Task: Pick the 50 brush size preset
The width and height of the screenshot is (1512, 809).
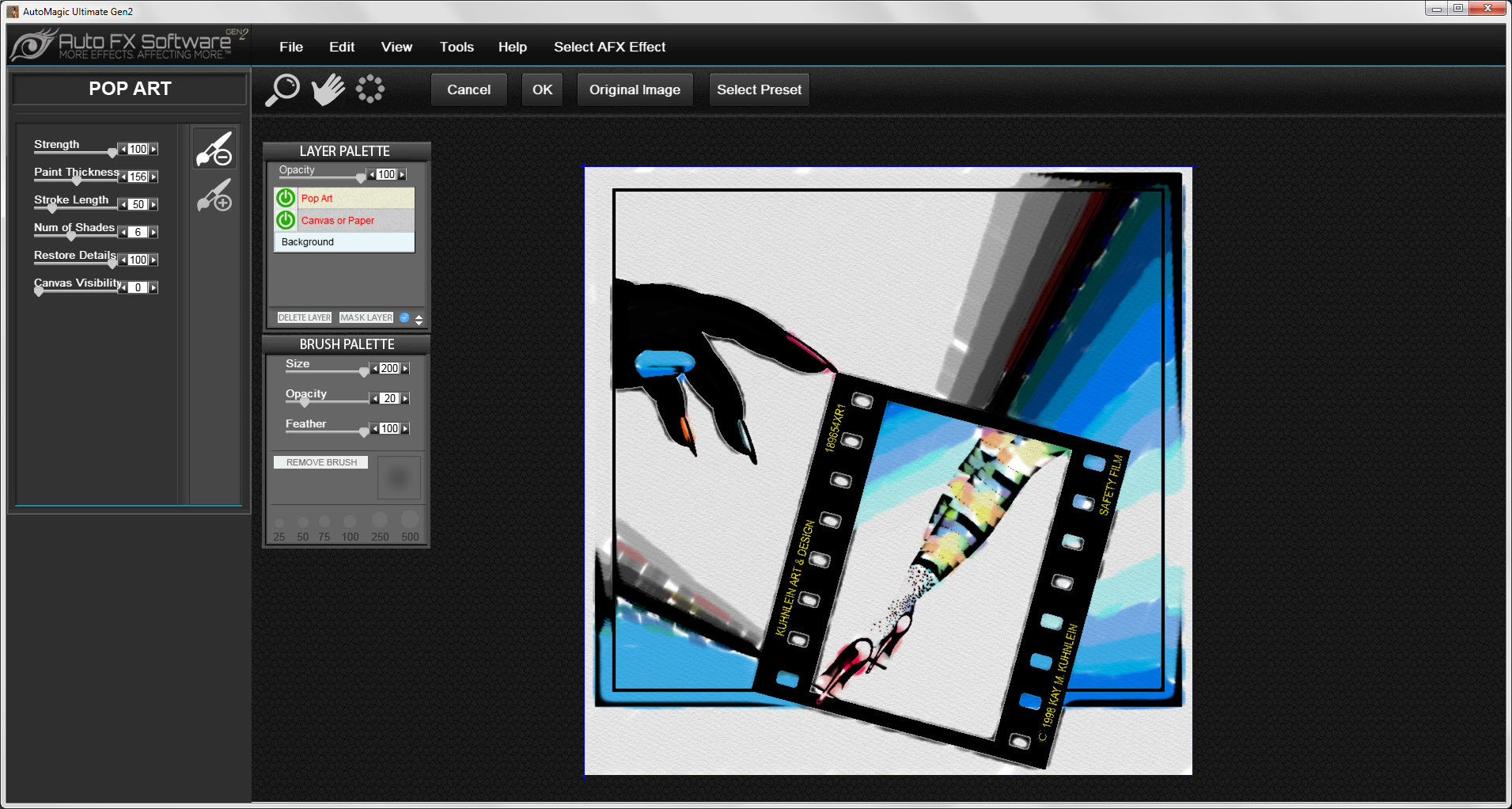Action: tap(303, 522)
